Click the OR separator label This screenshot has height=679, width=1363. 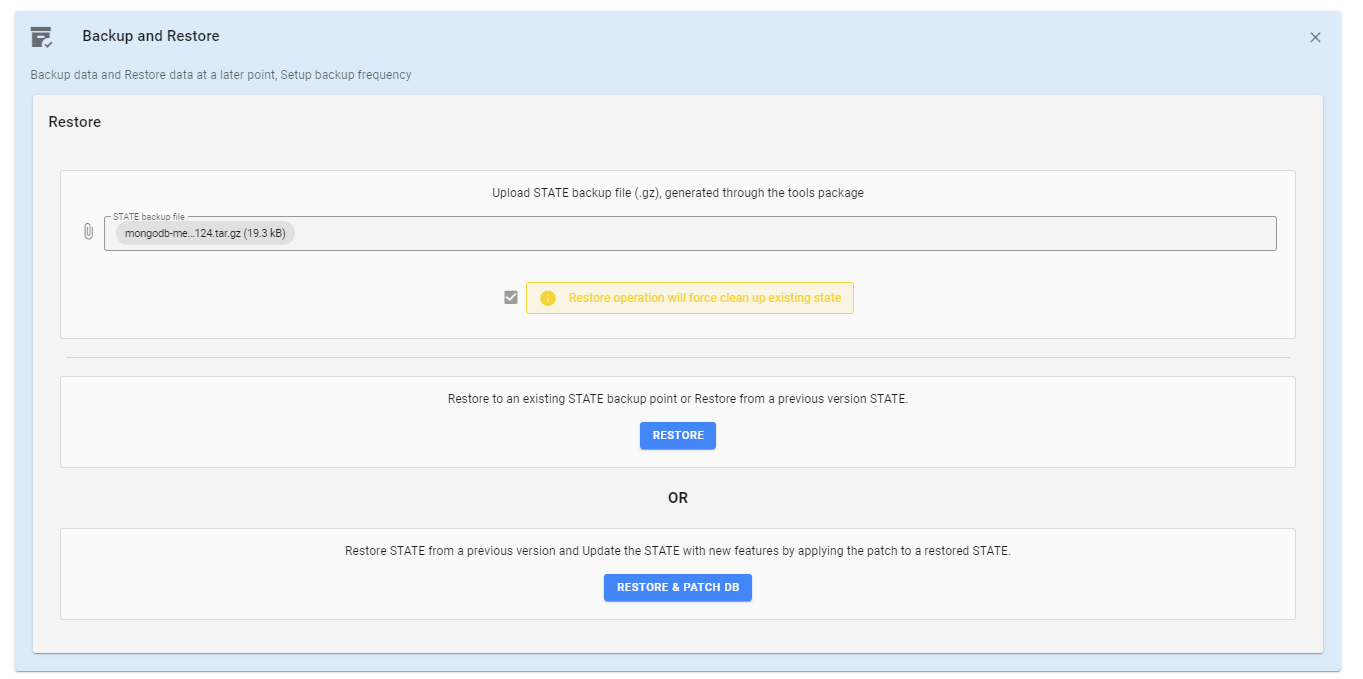coord(677,498)
